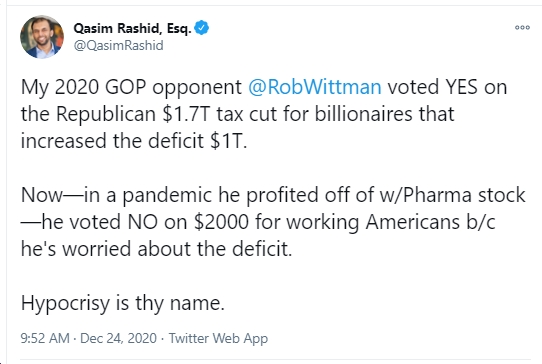Open the tweet's more options menu

point(522,28)
